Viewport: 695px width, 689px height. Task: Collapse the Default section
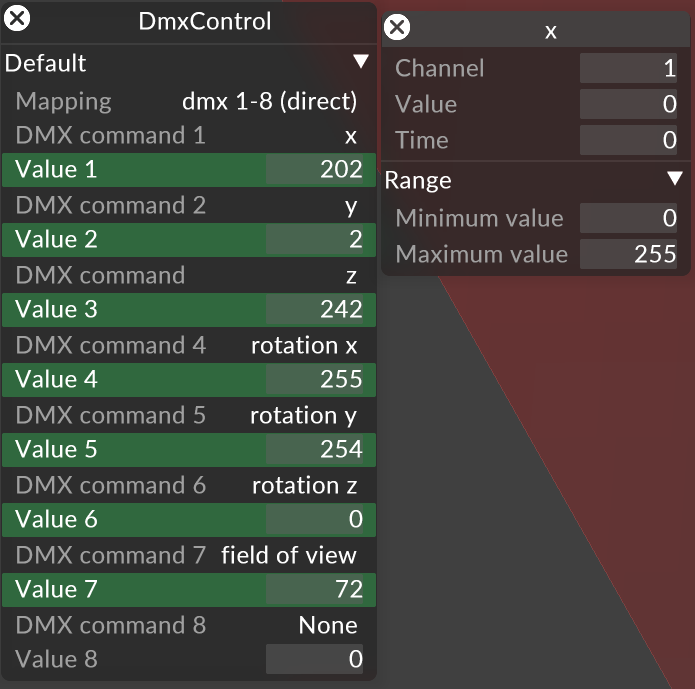[361, 63]
